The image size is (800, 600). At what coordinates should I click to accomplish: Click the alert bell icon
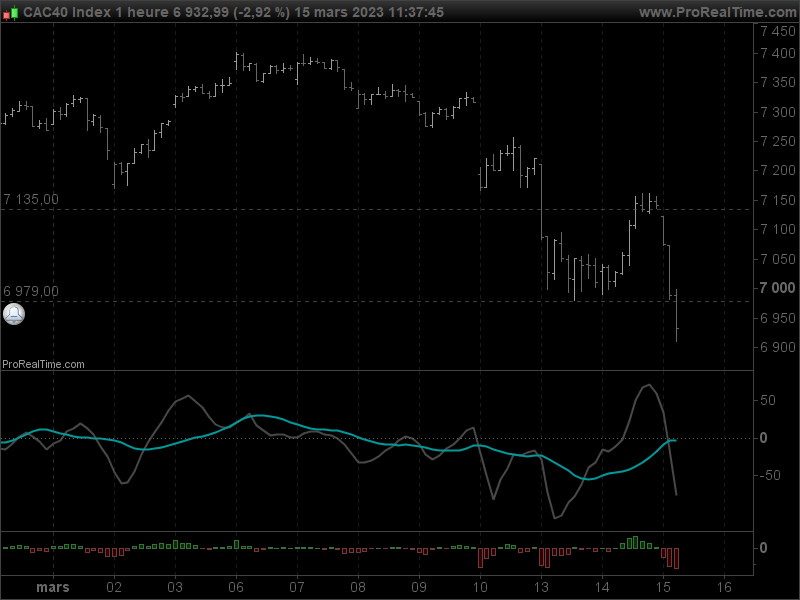click(x=14, y=314)
